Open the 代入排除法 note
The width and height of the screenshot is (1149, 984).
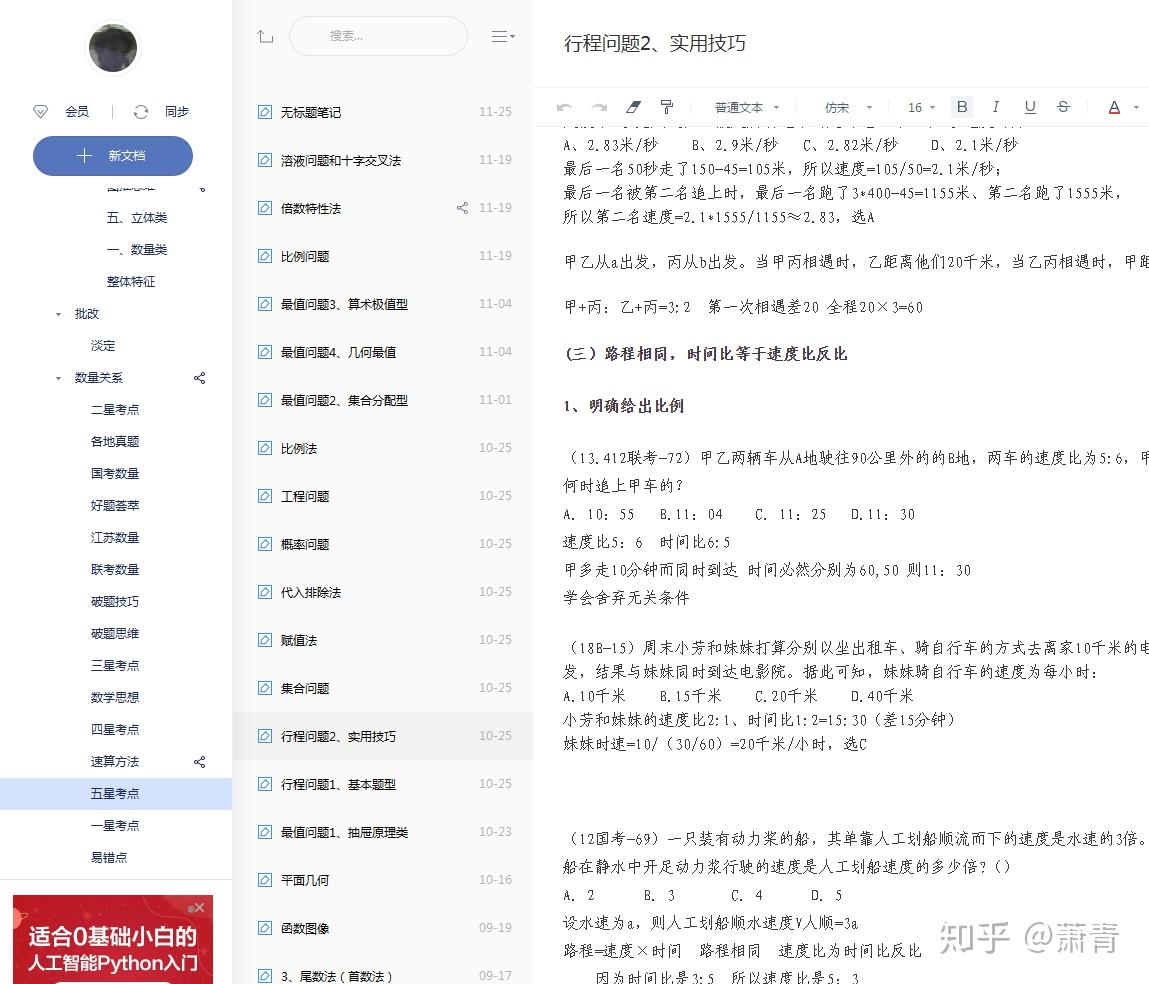(x=383, y=592)
